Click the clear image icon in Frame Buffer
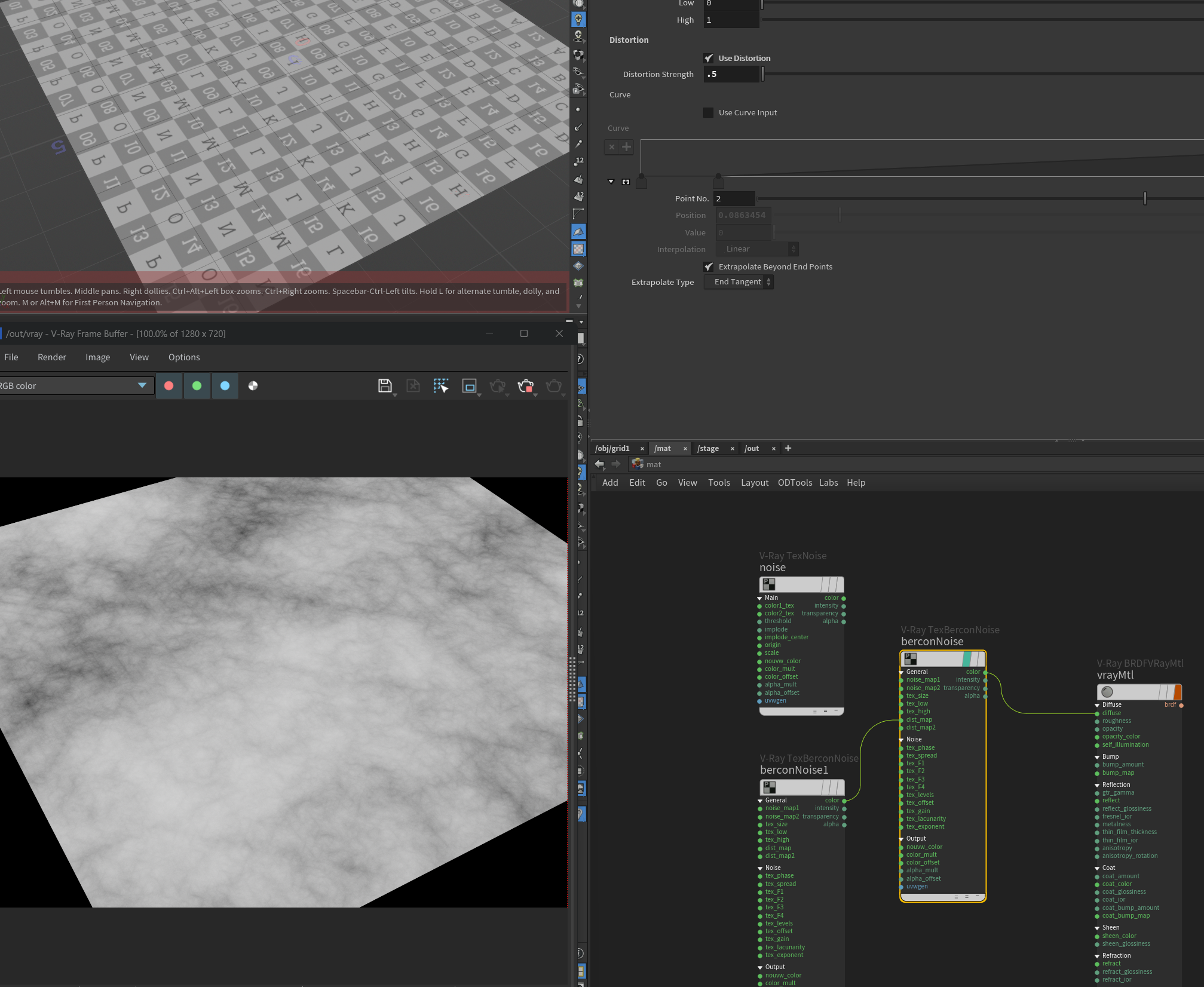The width and height of the screenshot is (1204, 987). point(413,386)
